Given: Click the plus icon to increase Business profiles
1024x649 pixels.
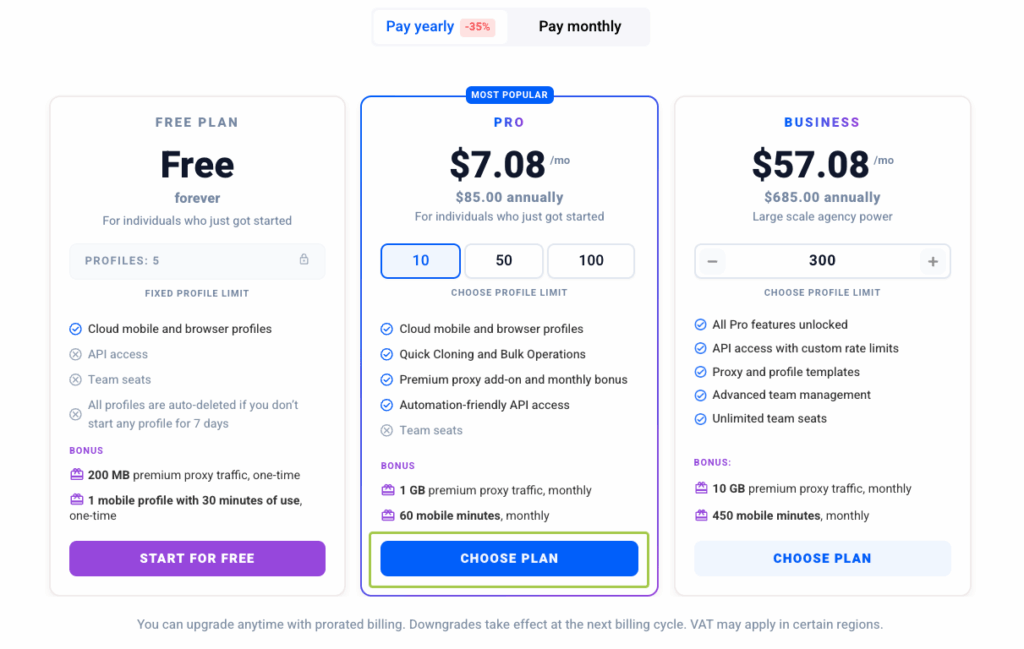Looking at the screenshot, I should (x=933, y=261).
